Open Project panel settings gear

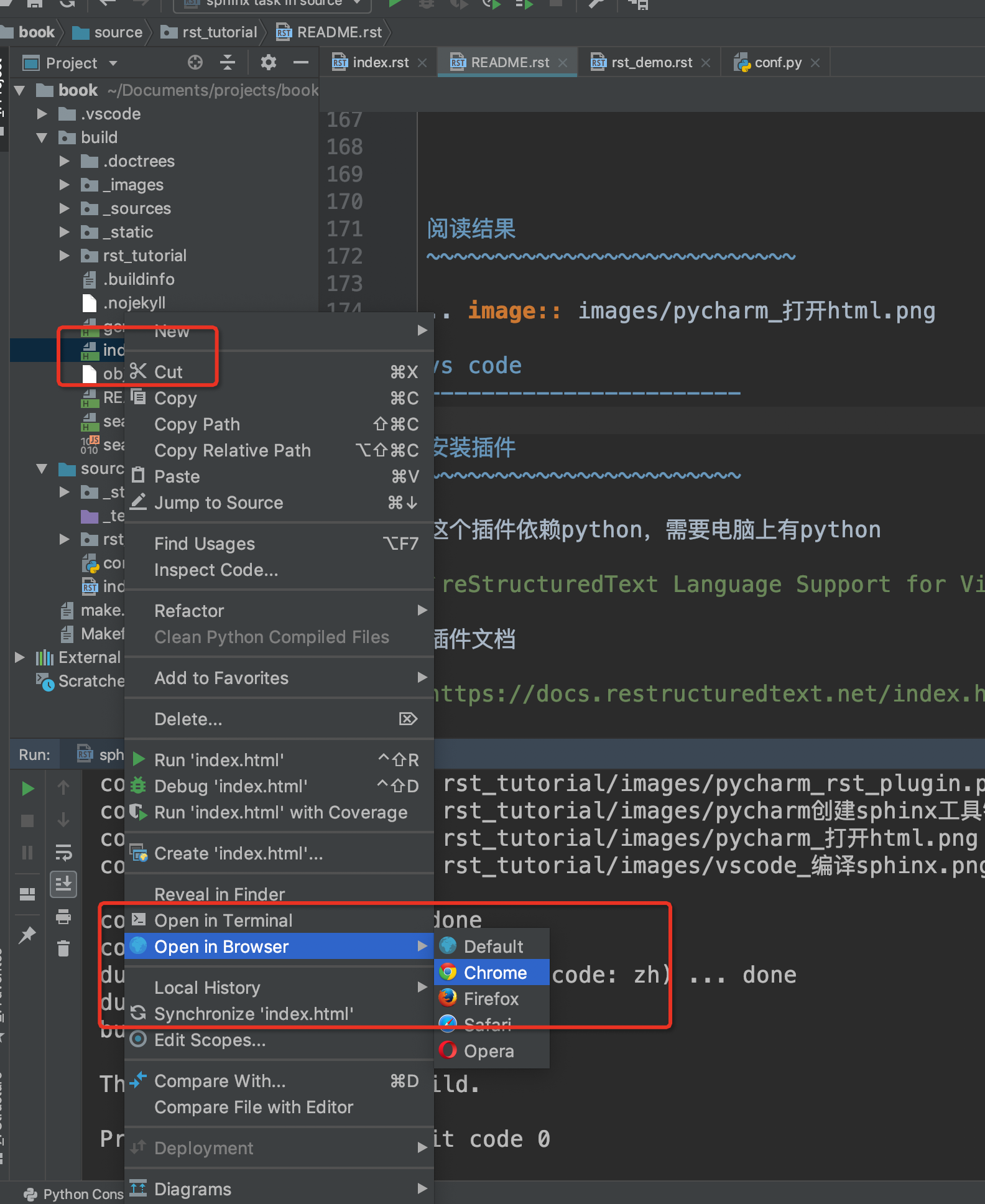[x=268, y=63]
